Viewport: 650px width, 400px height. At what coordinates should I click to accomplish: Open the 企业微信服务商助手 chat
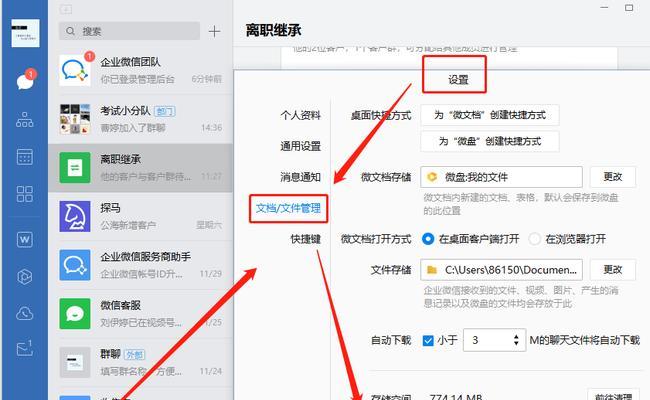click(x=141, y=265)
